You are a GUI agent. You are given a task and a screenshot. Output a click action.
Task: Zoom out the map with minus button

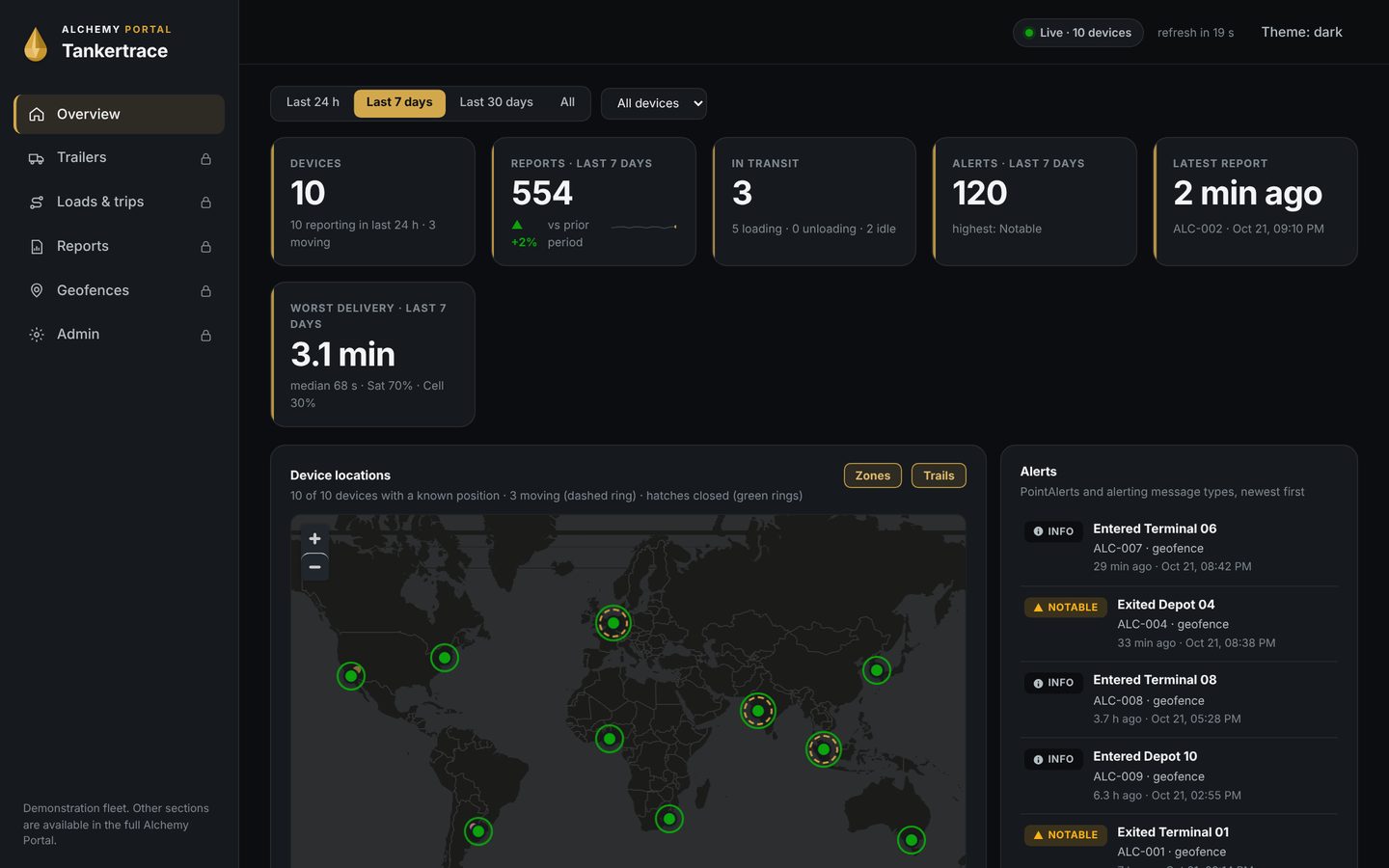[x=314, y=567]
